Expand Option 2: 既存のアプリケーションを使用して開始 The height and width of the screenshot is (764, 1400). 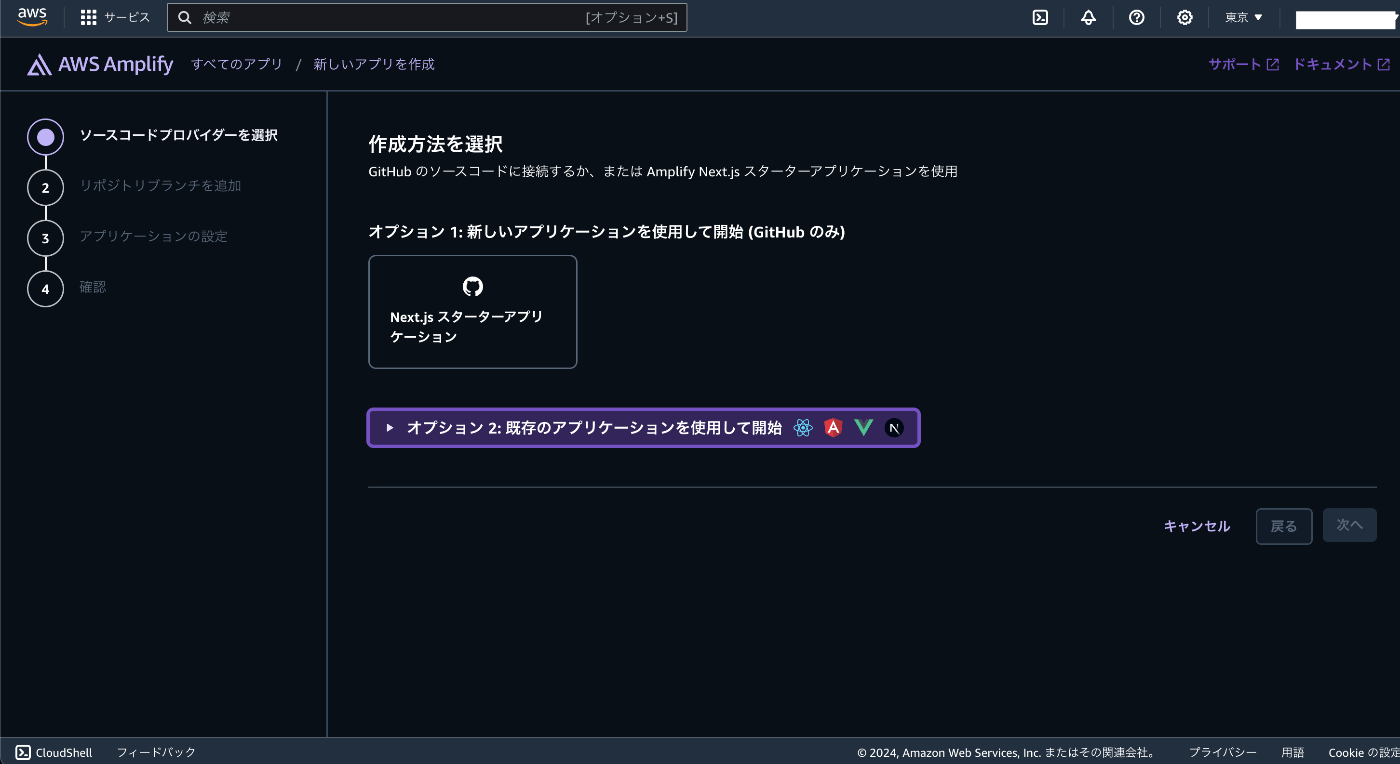tap(595, 427)
